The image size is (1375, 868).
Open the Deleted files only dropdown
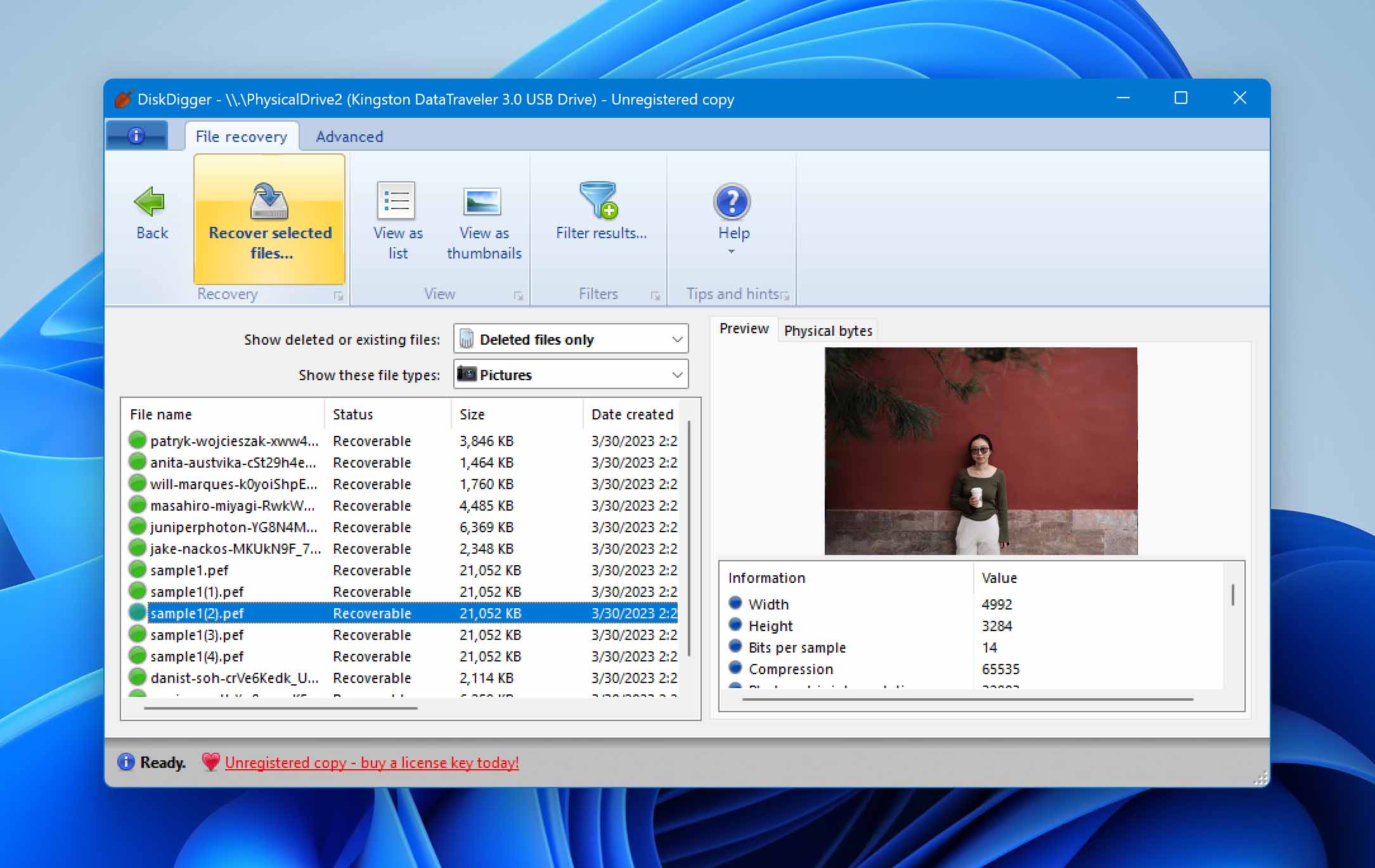coord(571,339)
